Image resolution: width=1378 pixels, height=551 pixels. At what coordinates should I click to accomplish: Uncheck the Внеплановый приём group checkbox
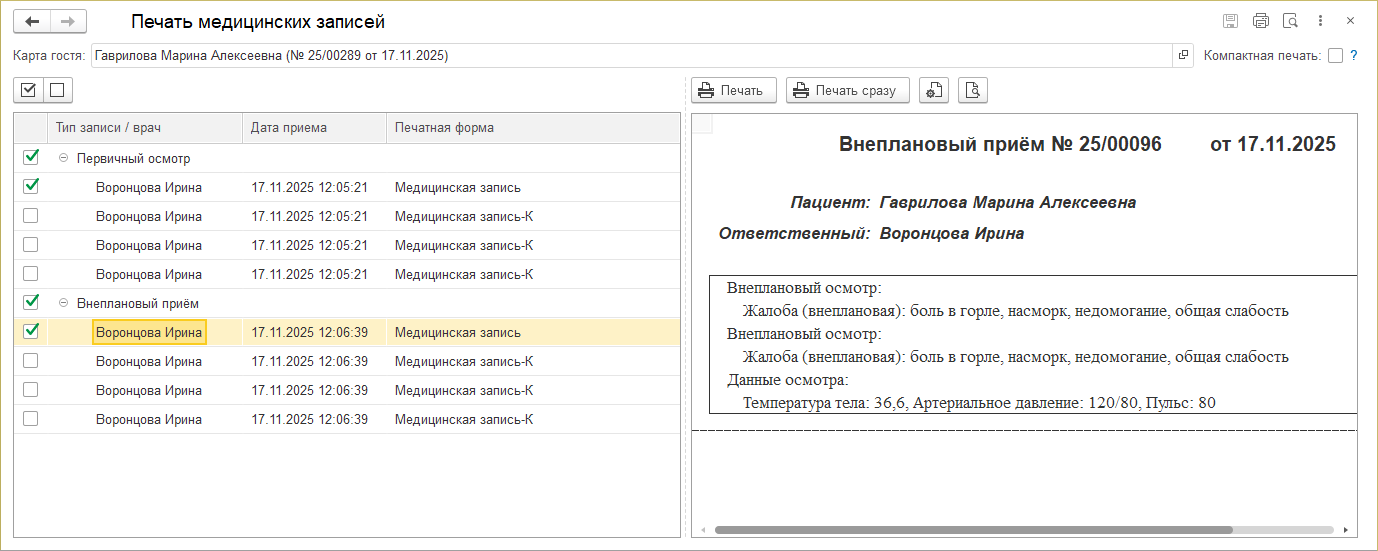tap(31, 302)
